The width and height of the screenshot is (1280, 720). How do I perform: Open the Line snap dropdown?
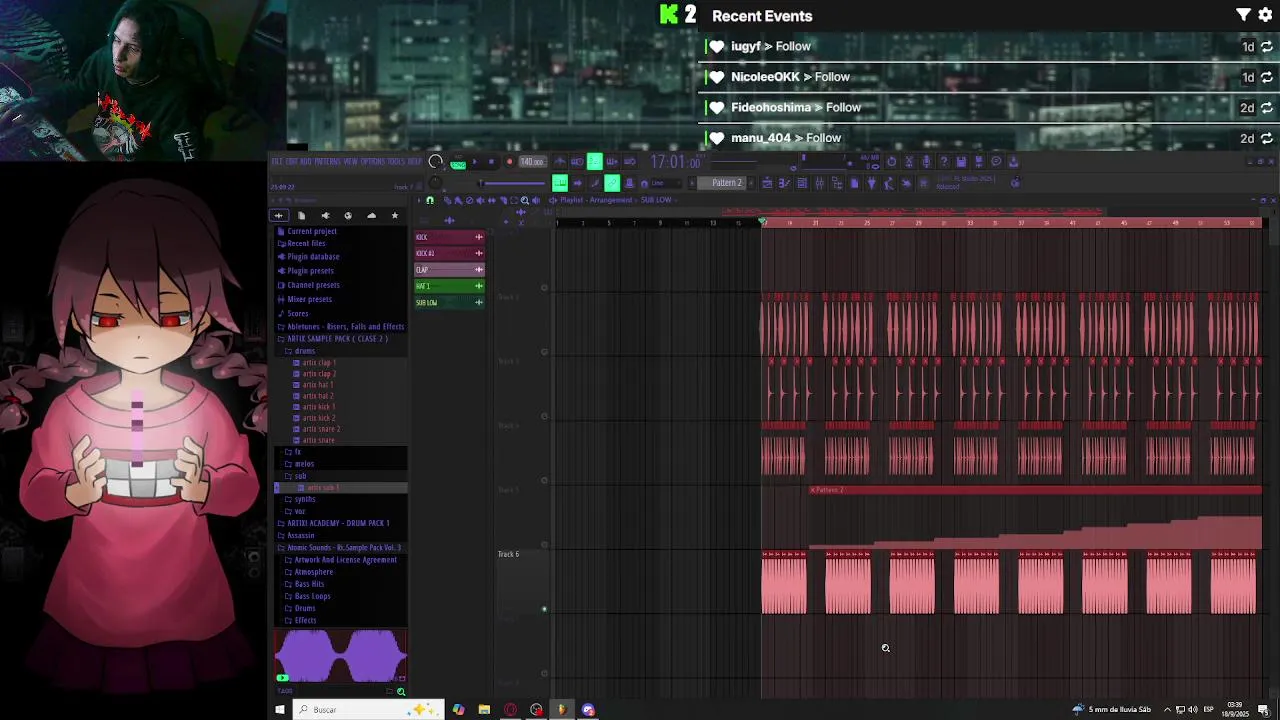664,183
